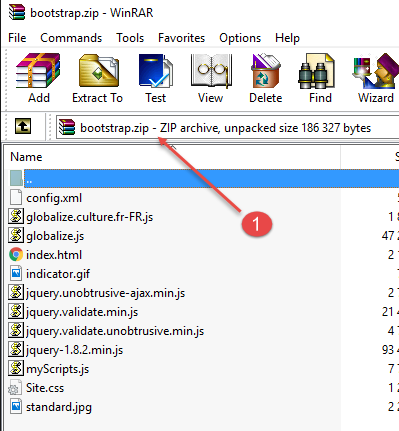Viewport: 399px width, 431px height.
Task: Open the Help menu
Action: (x=287, y=38)
